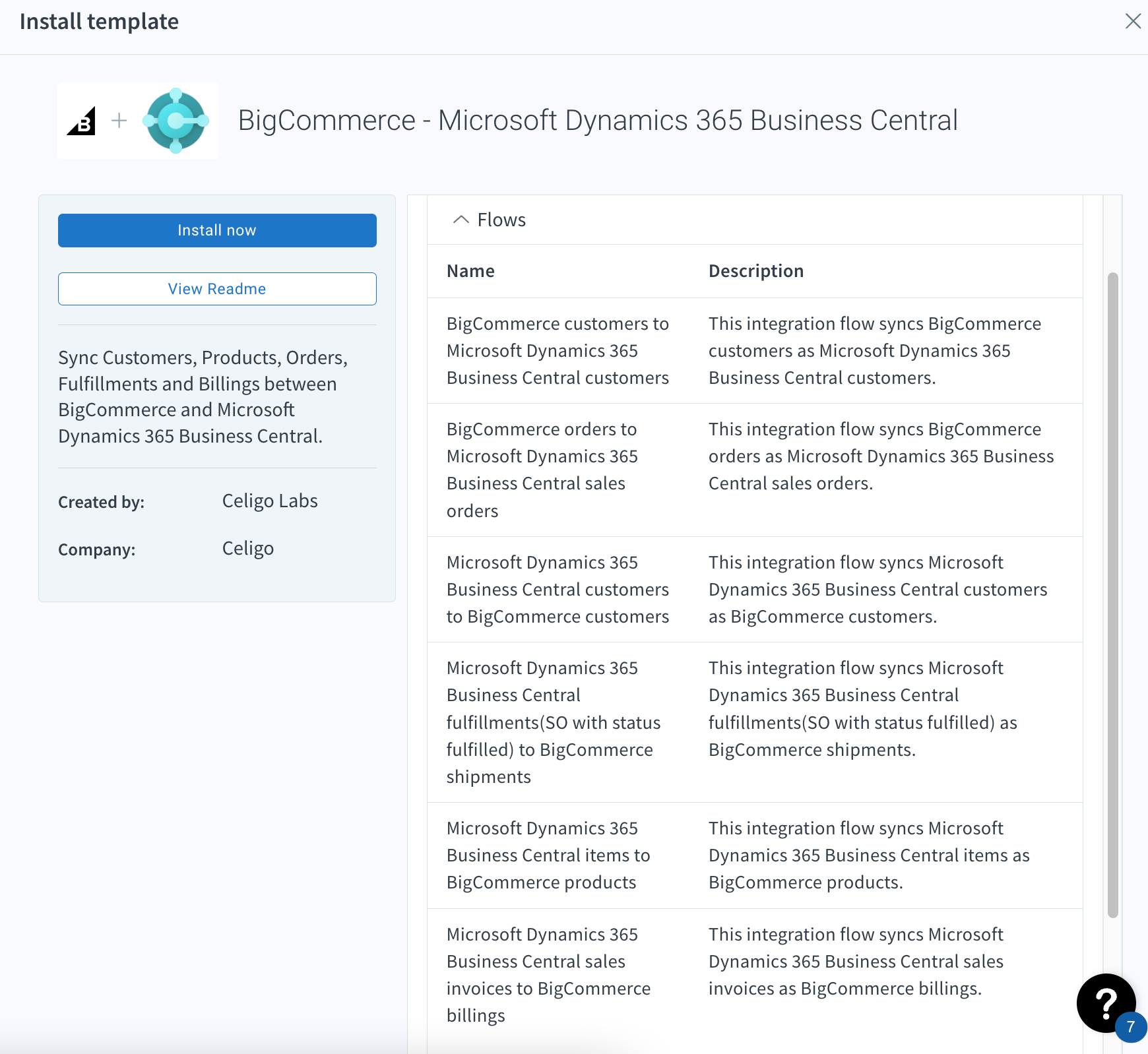Click the Install now button

pyautogui.click(x=217, y=230)
